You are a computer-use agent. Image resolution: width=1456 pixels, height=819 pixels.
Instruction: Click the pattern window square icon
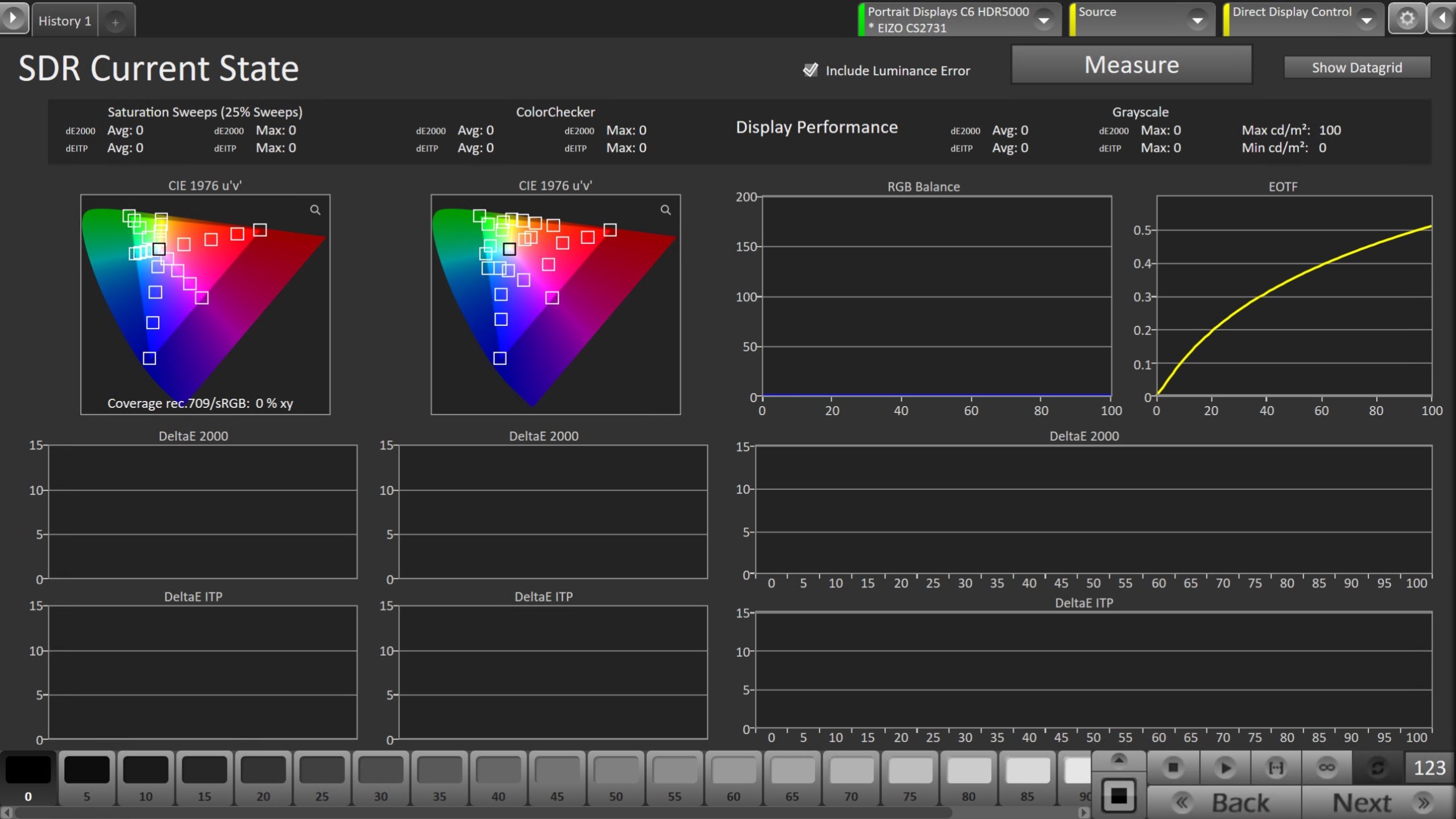(1118, 796)
